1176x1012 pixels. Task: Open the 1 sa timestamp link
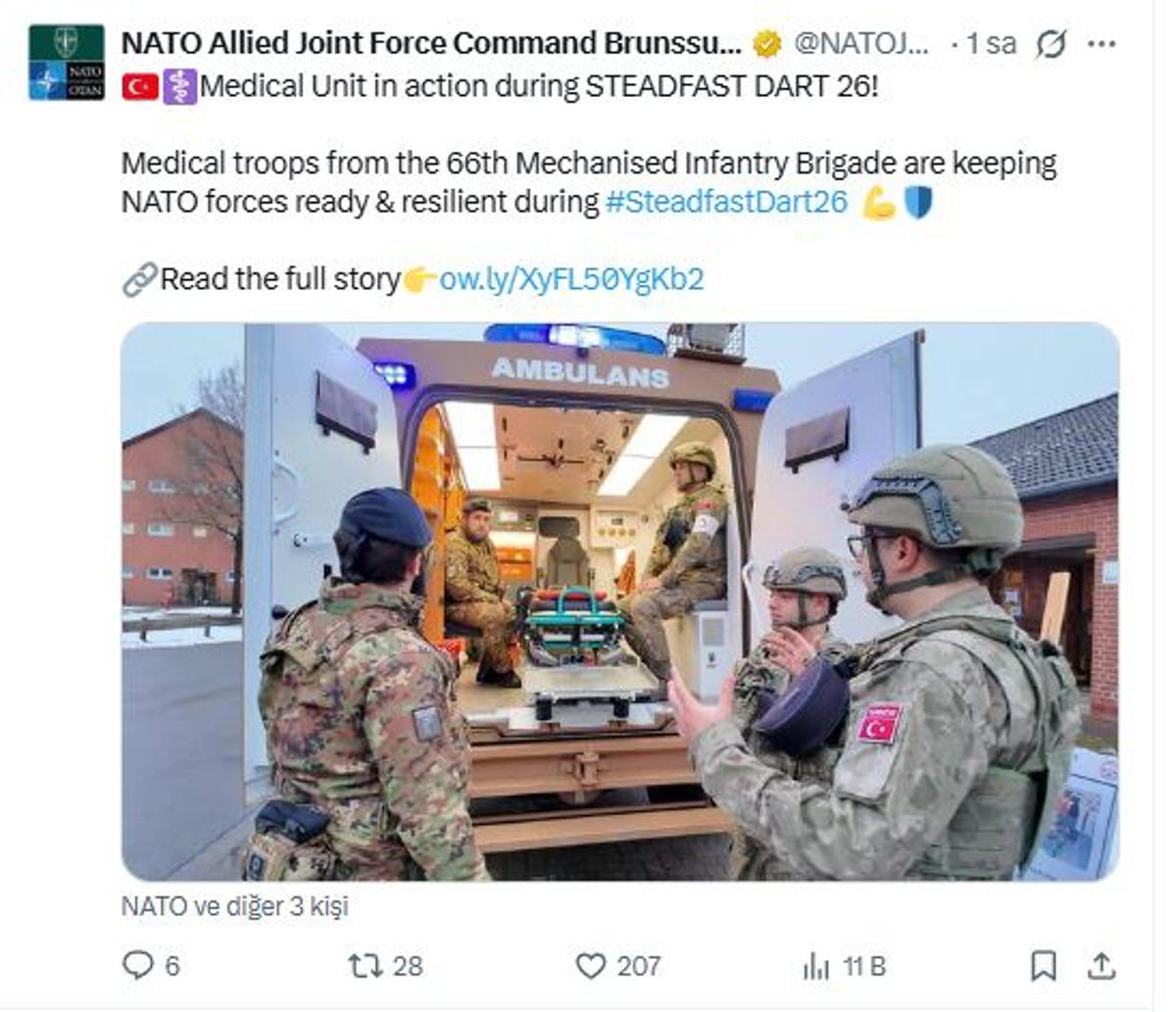point(991,43)
